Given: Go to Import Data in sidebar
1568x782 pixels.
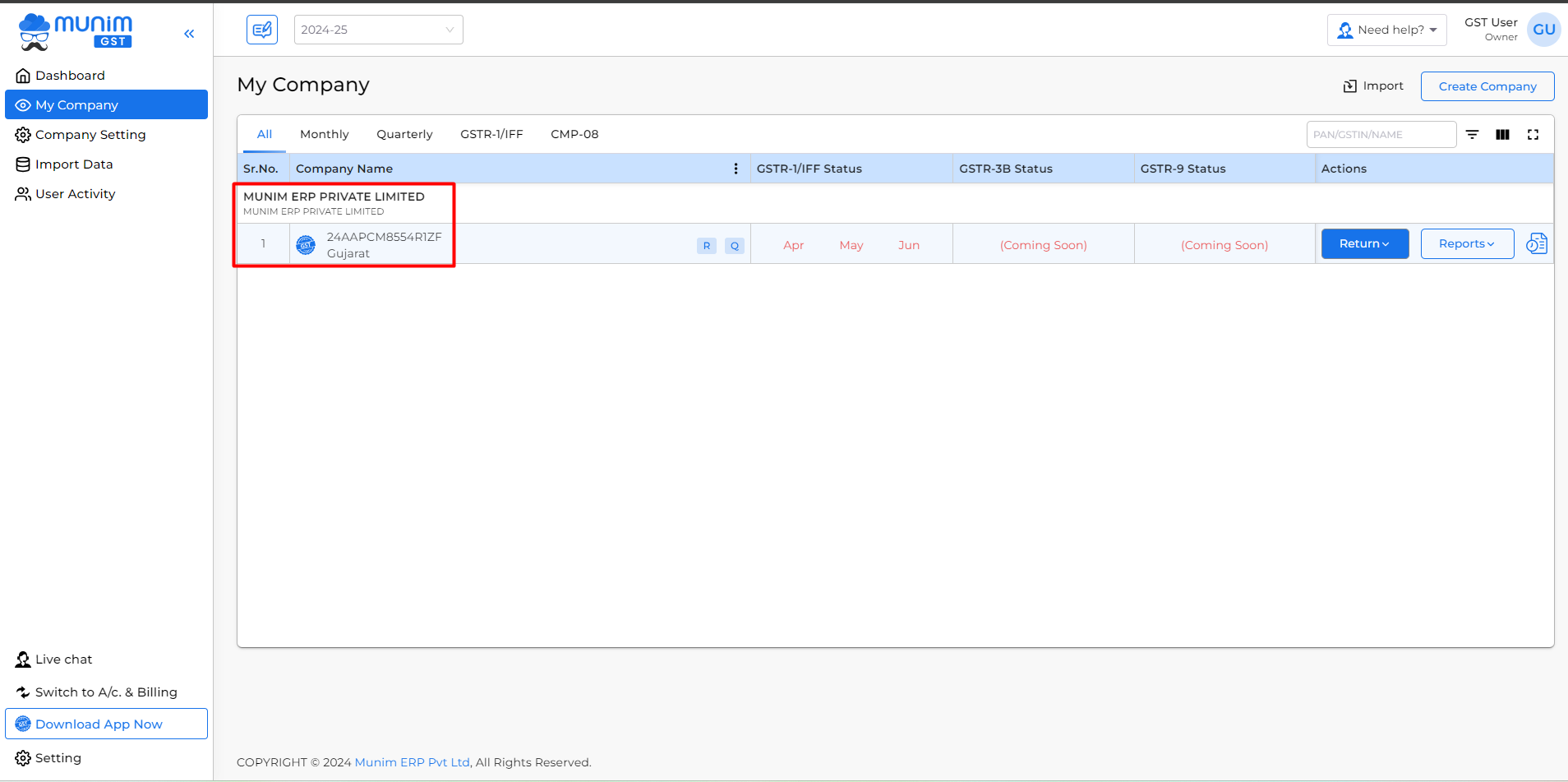Looking at the screenshot, I should (x=106, y=164).
